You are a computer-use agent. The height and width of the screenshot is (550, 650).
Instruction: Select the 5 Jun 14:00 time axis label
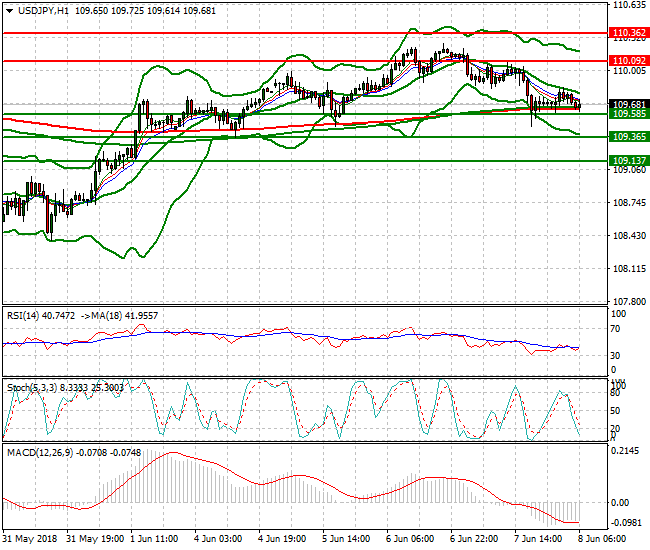[346, 539]
